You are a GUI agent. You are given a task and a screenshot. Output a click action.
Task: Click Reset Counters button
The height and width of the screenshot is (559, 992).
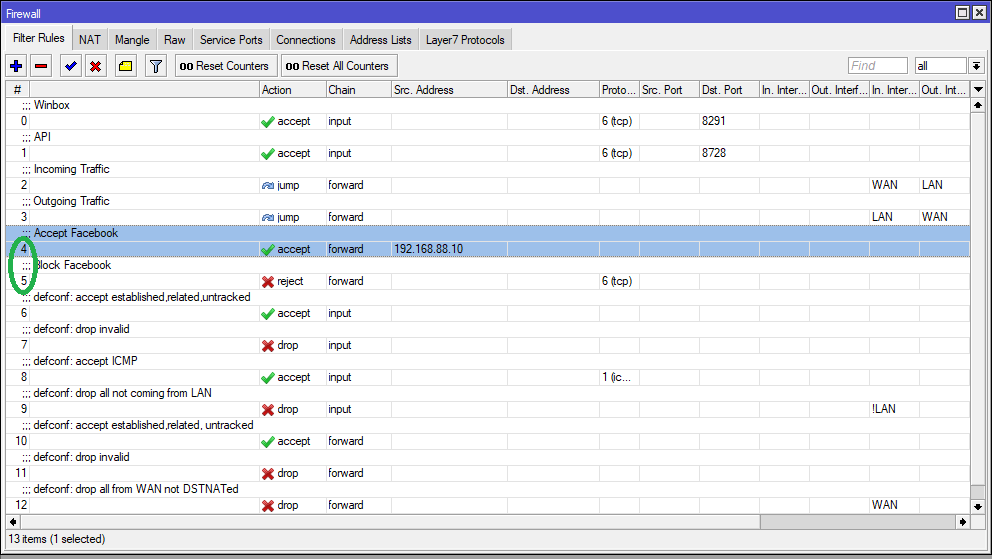coord(224,66)
